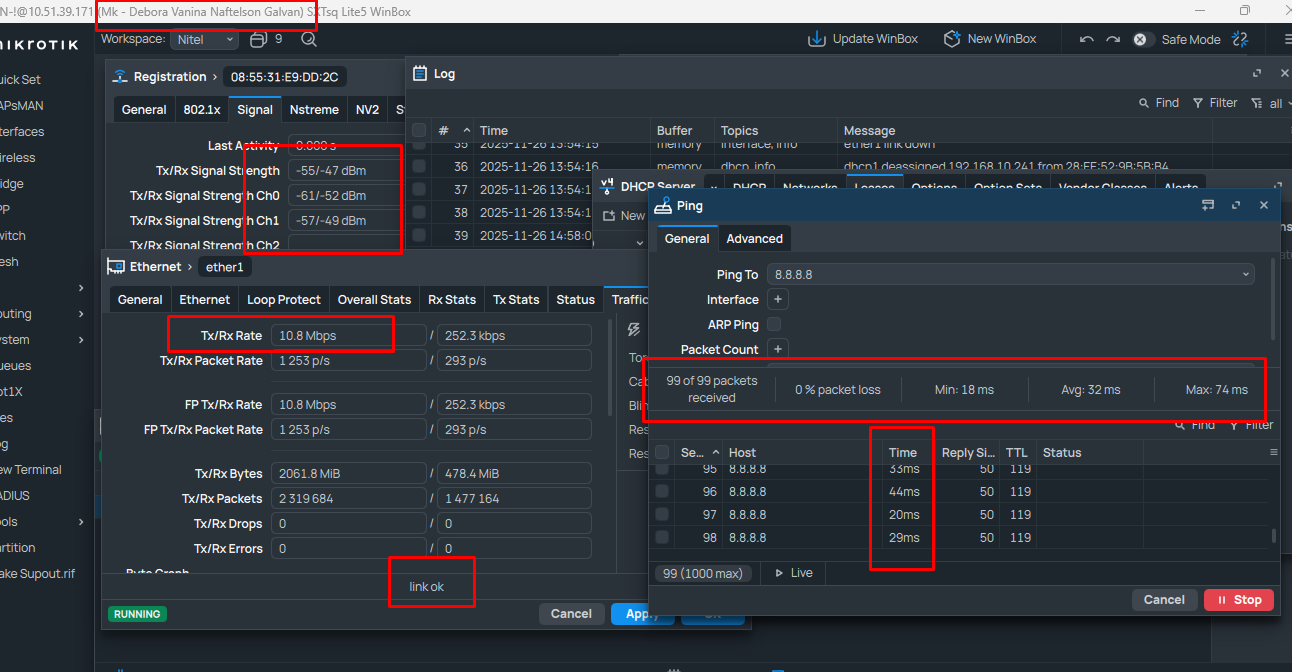This screenshot has height=672, width=1292.
Task: Add an Interface value with plus button
Action: (778, 300)
